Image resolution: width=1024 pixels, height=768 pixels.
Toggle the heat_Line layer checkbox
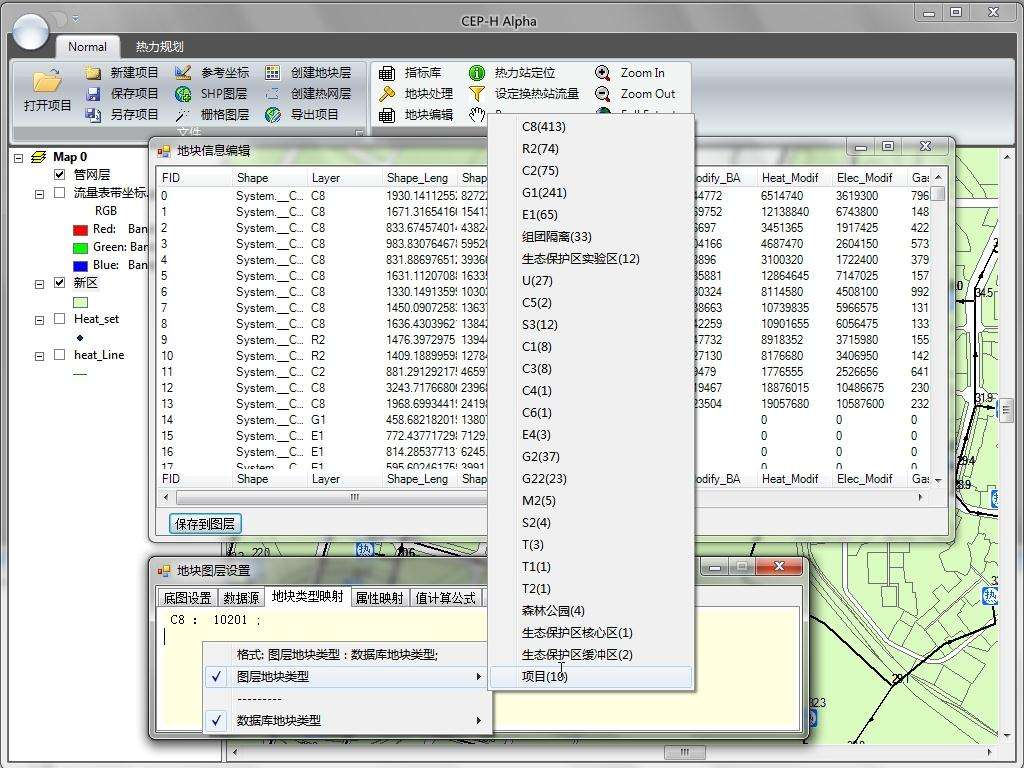(x=59, y=355)
